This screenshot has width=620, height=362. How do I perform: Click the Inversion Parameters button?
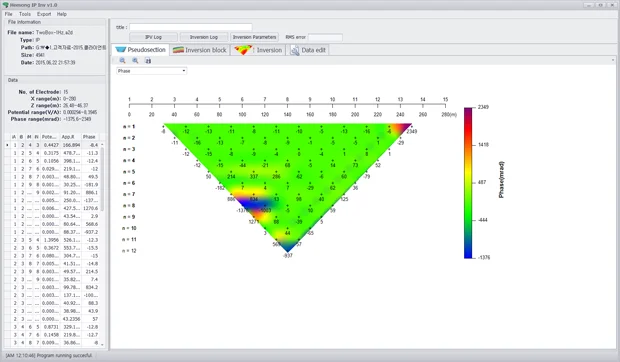pos(254,37)
